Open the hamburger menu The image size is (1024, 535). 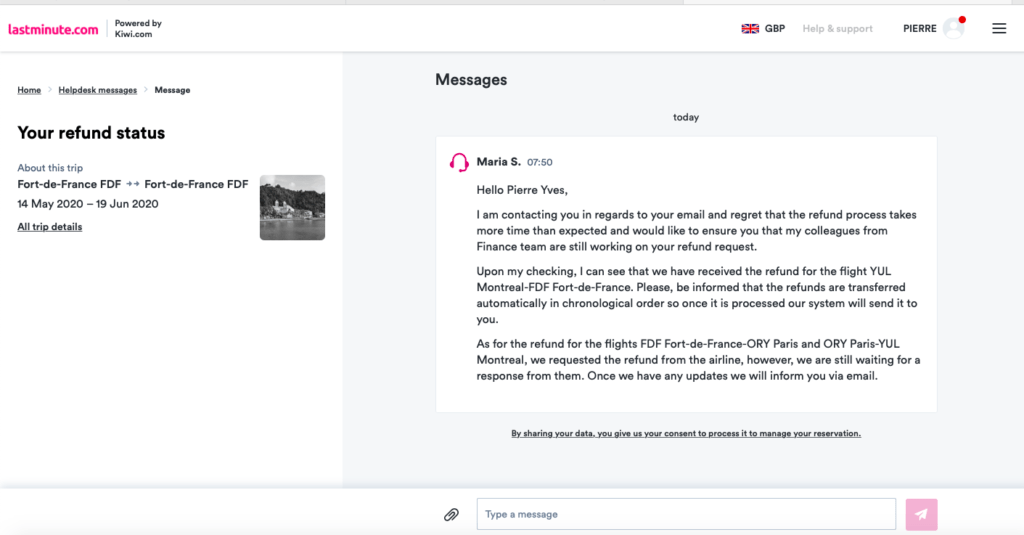click(x=999, y=29)
